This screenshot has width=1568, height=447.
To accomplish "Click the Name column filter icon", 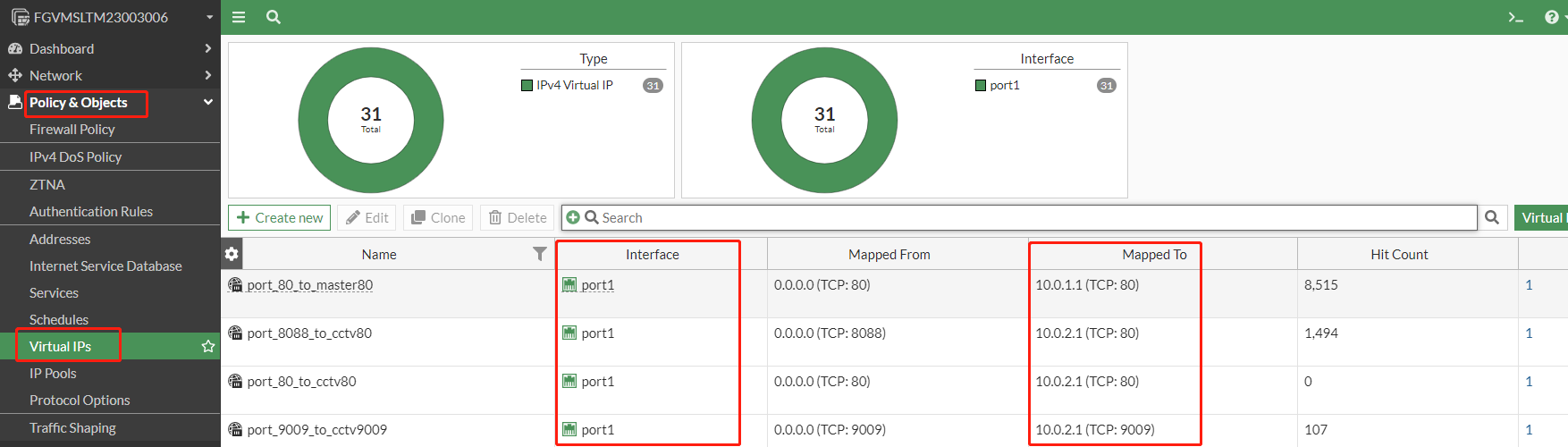I will (539, 254).
